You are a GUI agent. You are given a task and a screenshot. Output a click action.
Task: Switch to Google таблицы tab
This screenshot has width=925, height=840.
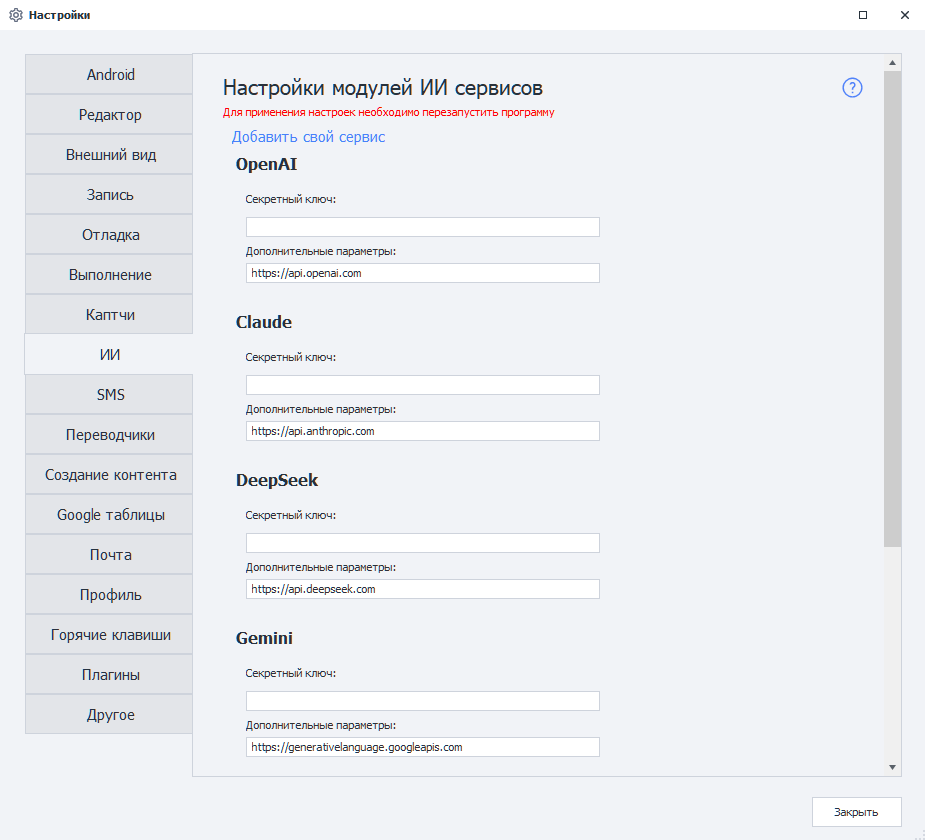pyautogui.click(x=109, y=515)
